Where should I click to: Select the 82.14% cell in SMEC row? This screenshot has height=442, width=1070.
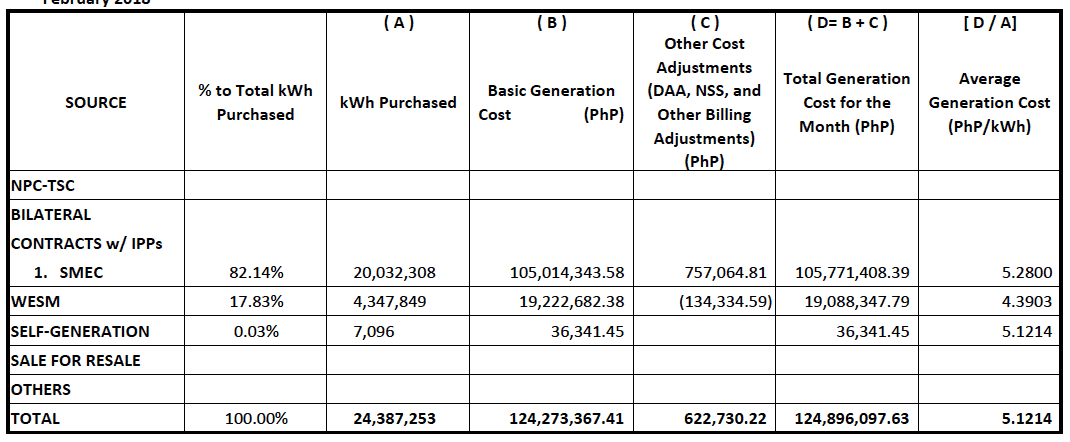(x=255, y=272)
